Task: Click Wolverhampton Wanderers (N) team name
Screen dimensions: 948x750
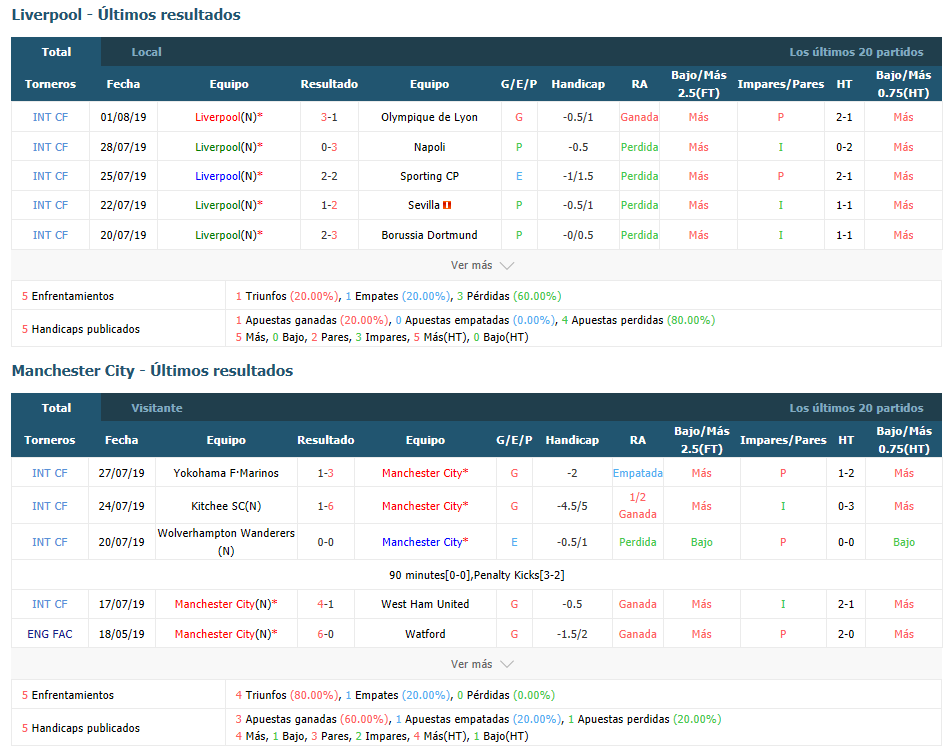Action: pyautogui.click(x=226, y=542)
